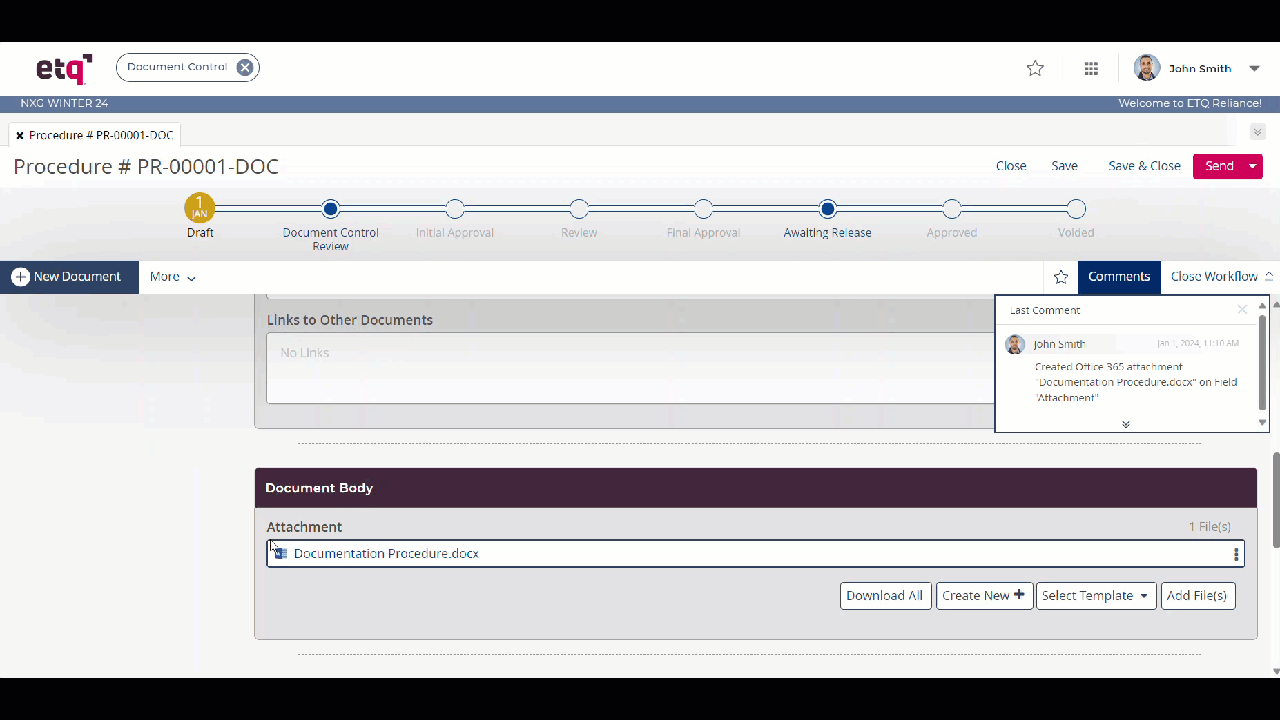This screenshot has width=1280, height=720.
Task: Click the star icon next to Comments
Action: point(1061,277)
